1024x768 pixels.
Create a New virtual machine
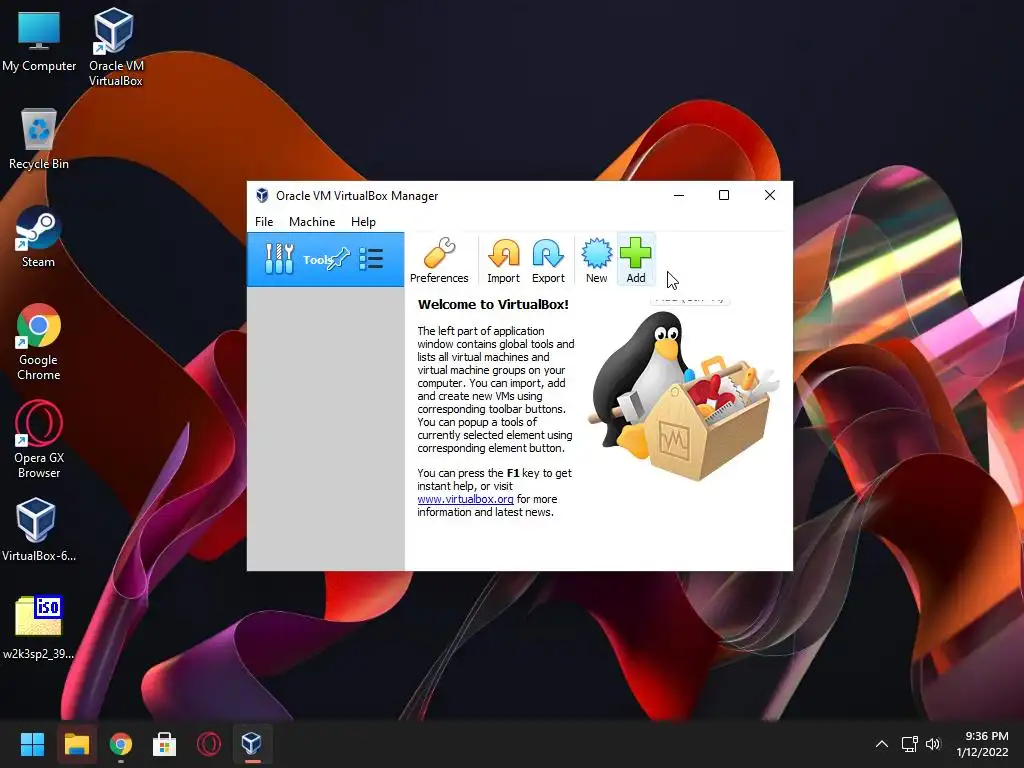[596, 260]
